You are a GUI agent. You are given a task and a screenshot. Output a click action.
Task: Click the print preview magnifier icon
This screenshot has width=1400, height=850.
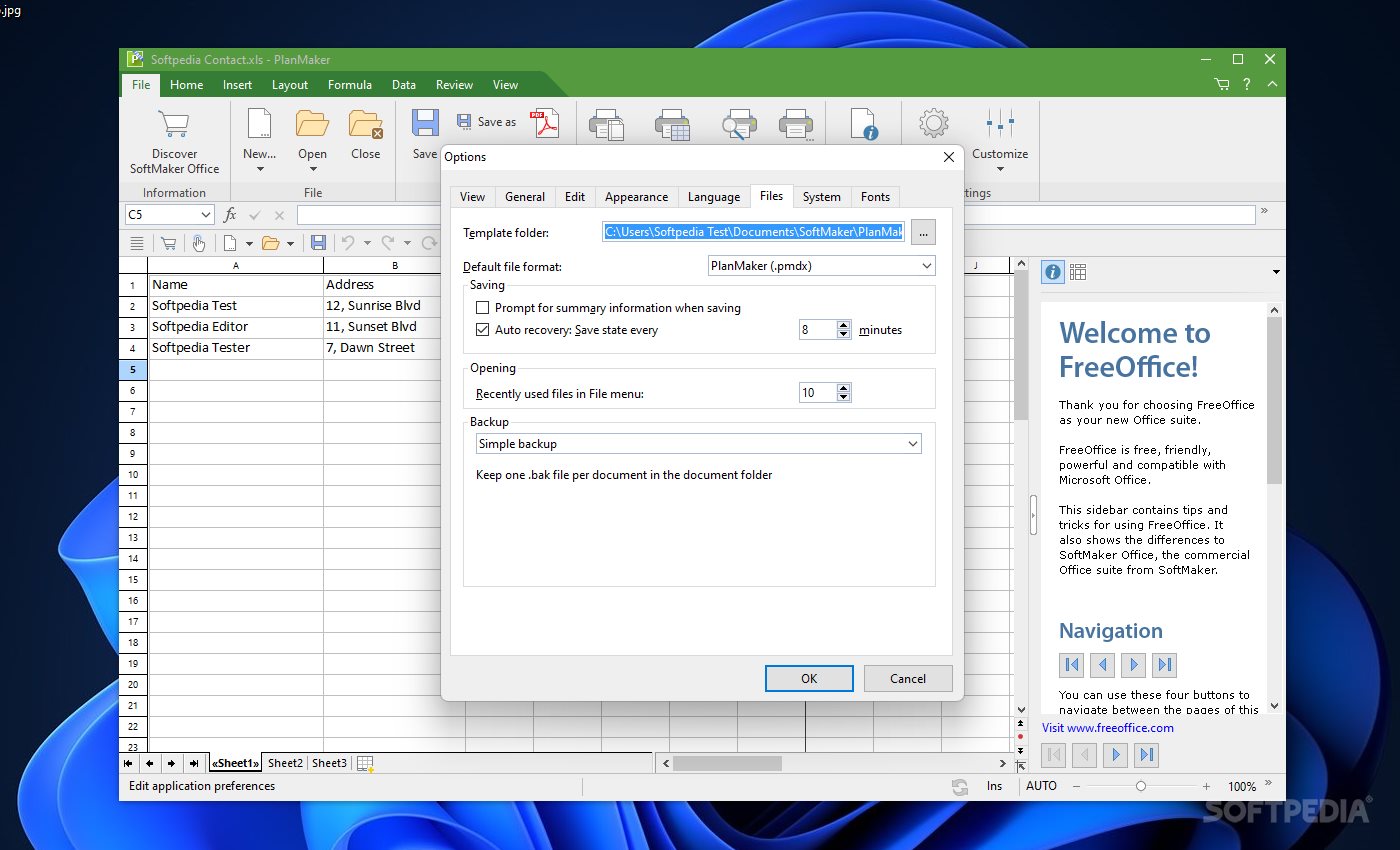click(739, 124)
